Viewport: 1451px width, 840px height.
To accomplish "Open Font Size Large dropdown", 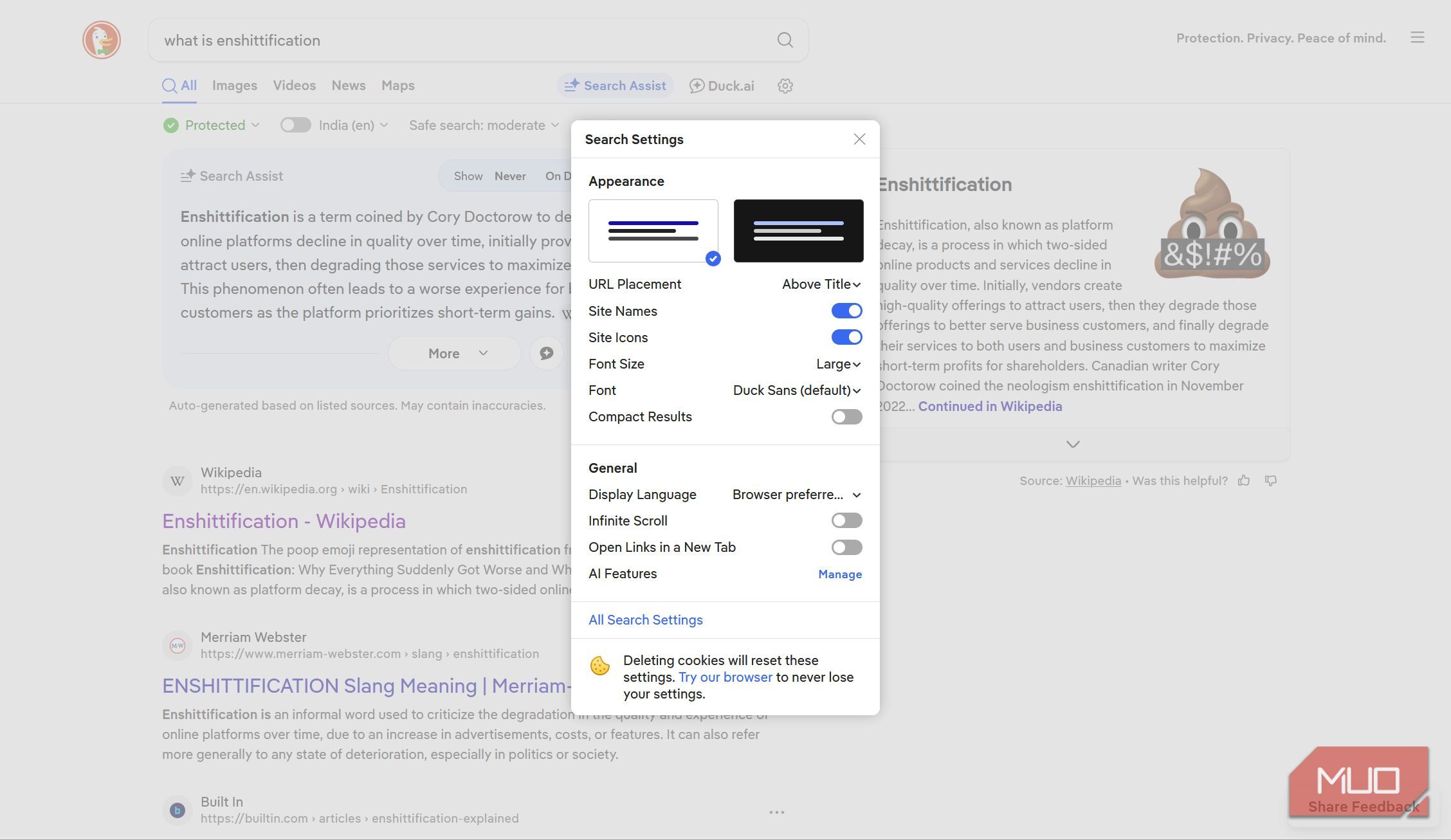I will pos(839,364).
